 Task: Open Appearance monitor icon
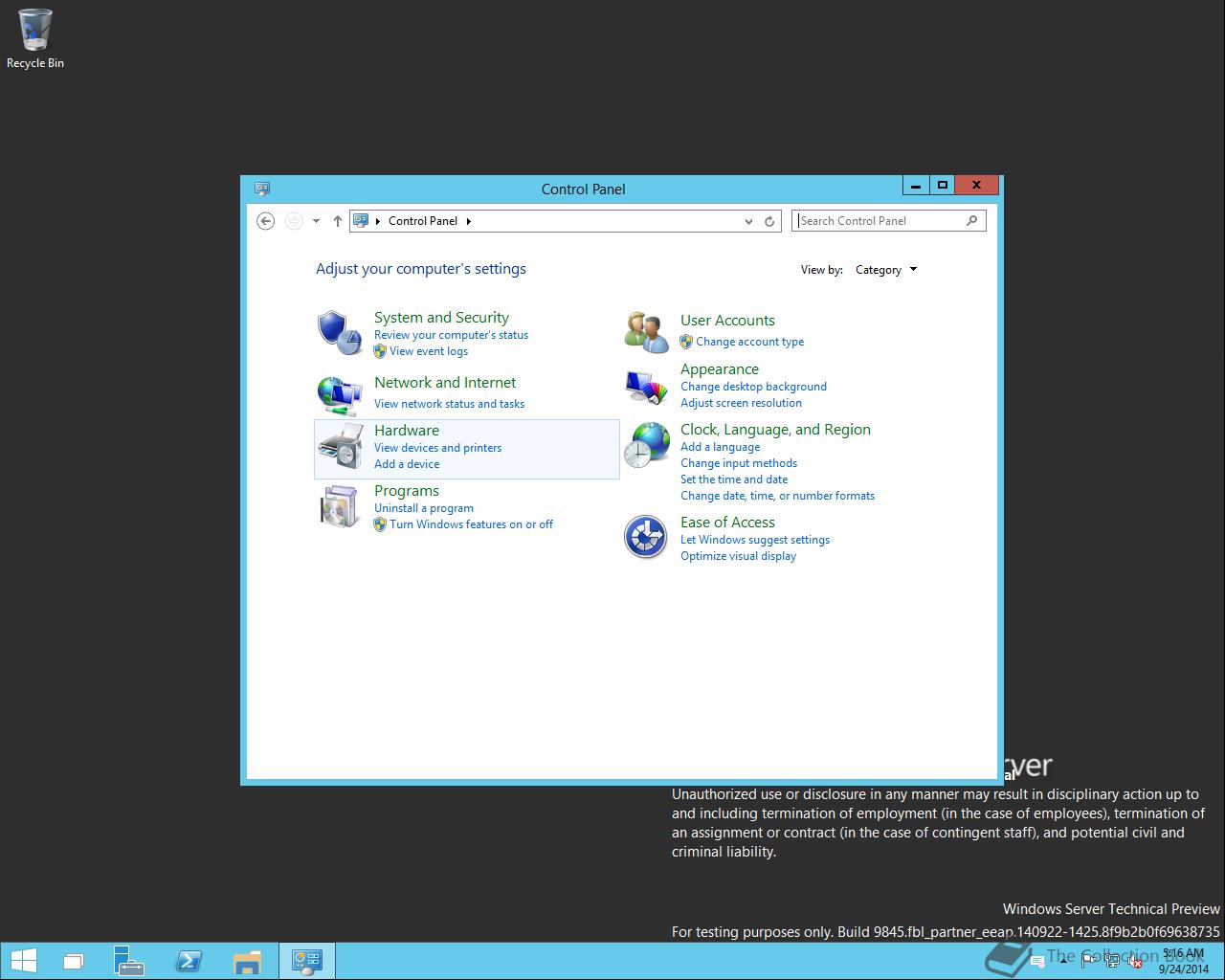646,388
